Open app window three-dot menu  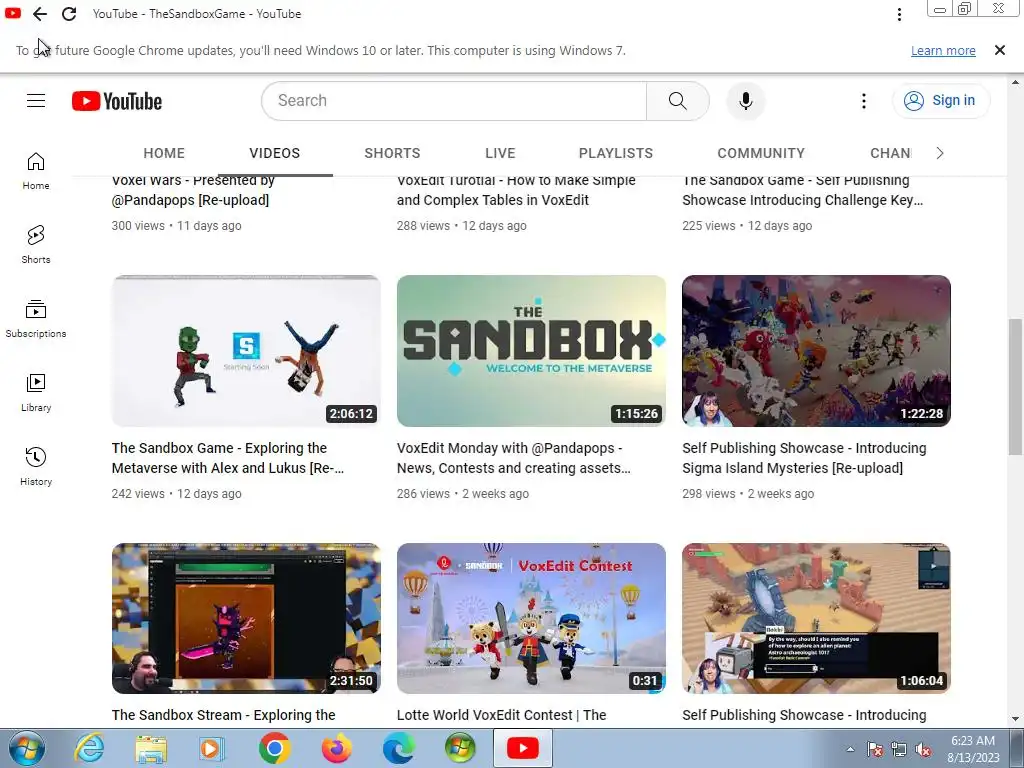point(899,14)
